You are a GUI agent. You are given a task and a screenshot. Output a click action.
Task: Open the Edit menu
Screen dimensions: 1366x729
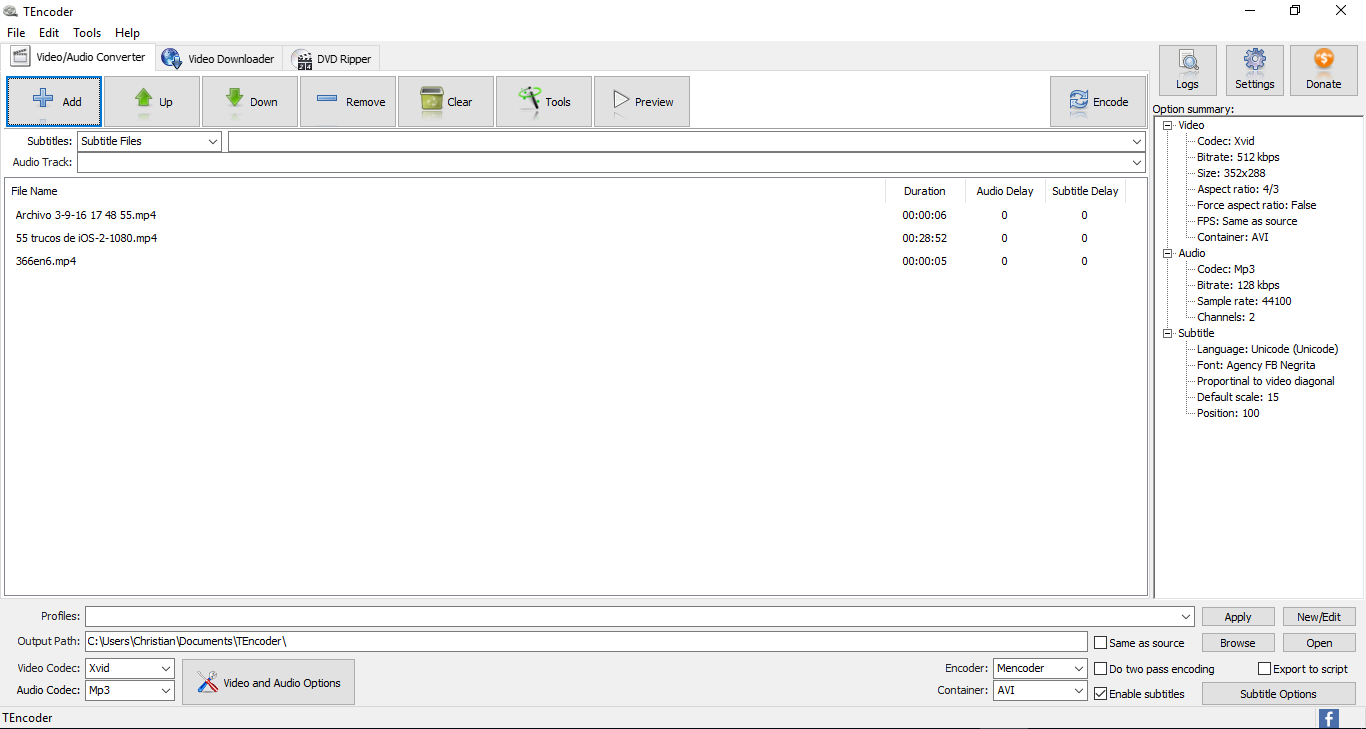pos(49,33)
